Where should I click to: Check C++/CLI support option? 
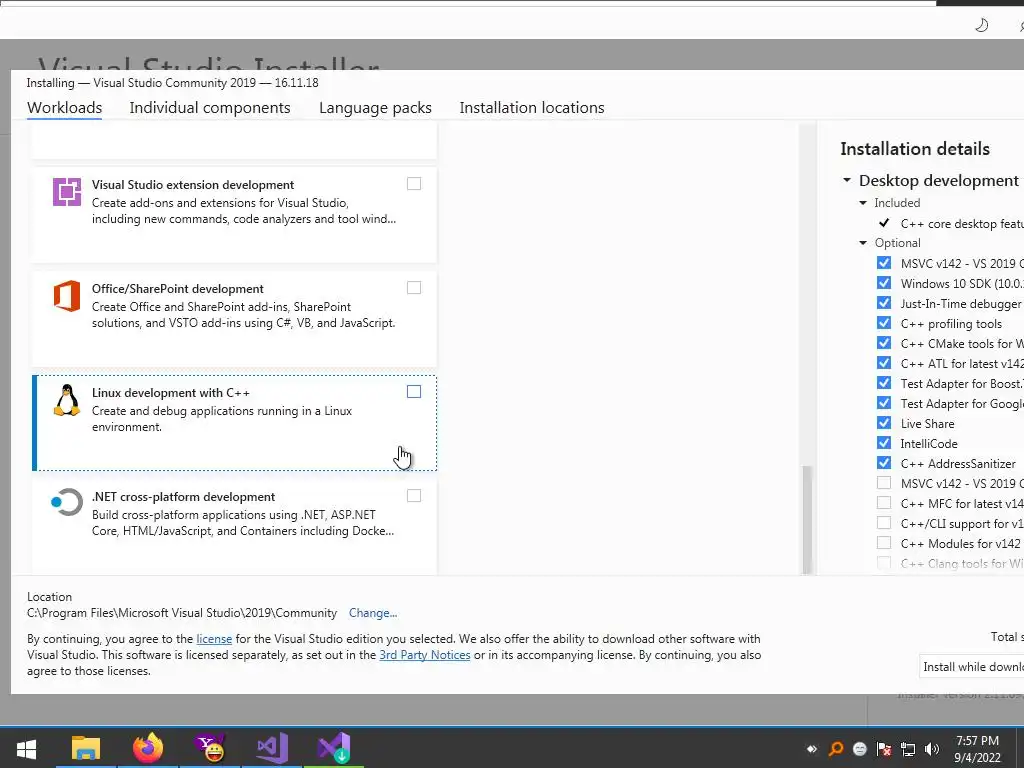884,522
